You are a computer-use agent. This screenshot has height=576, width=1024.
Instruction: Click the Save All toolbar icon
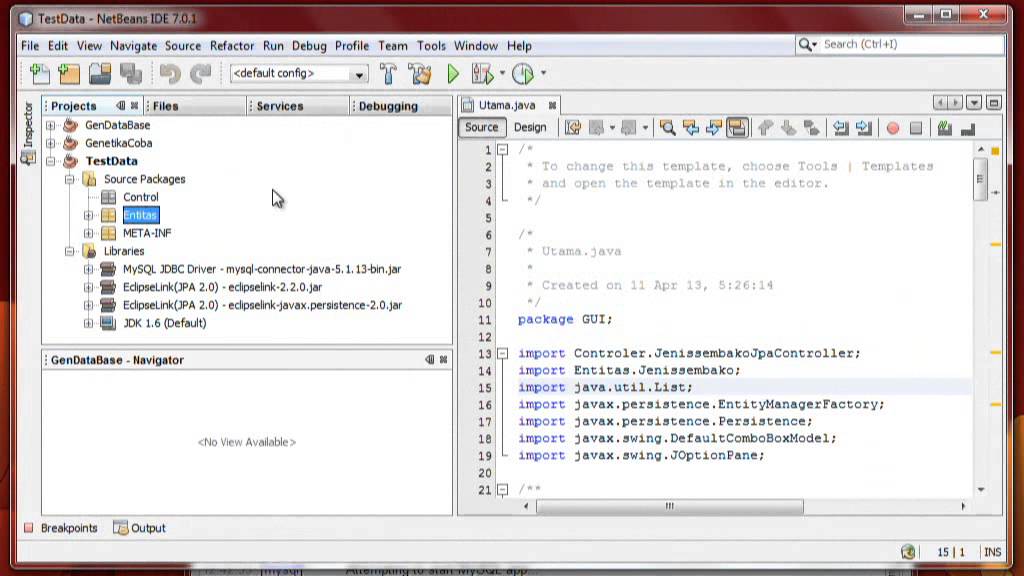[131, 74]
